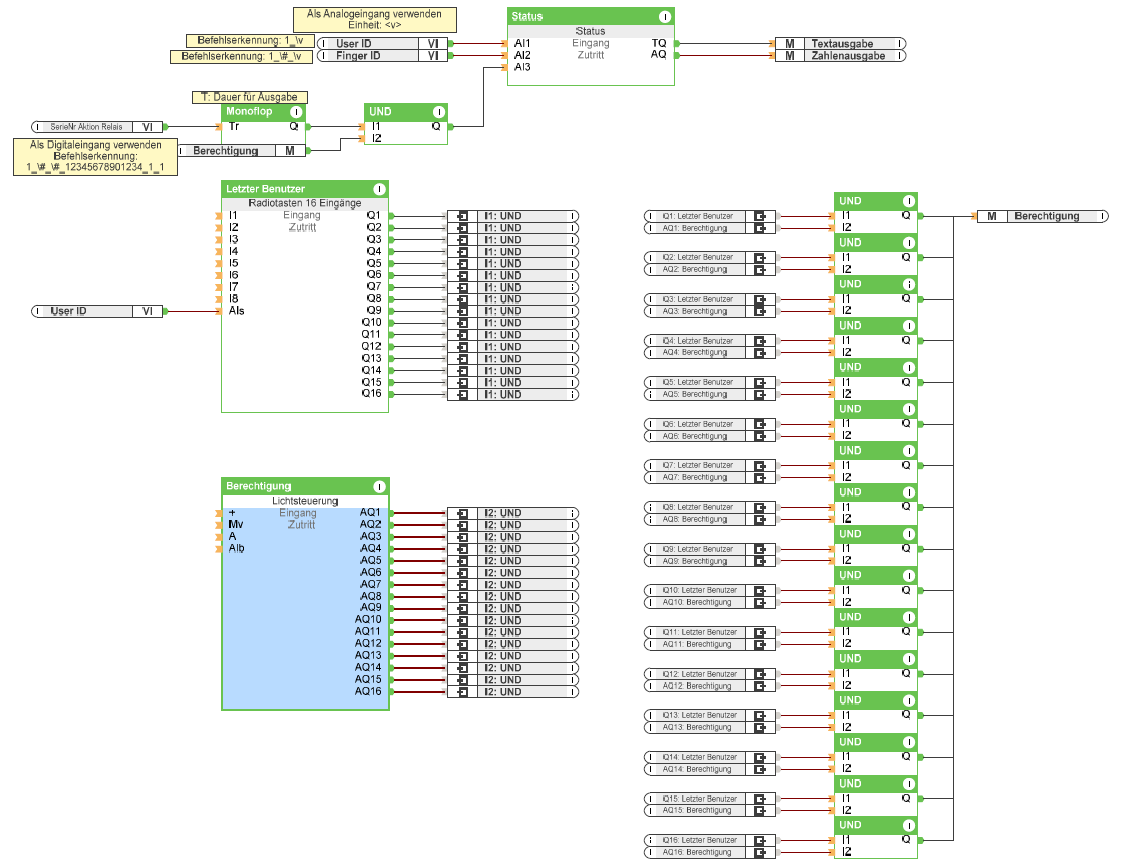This screenshot has width=1124, height=864.
Task: Open info icon of UND block beside Monoflop
Action: pyautogui.click(x=438, y=112)
